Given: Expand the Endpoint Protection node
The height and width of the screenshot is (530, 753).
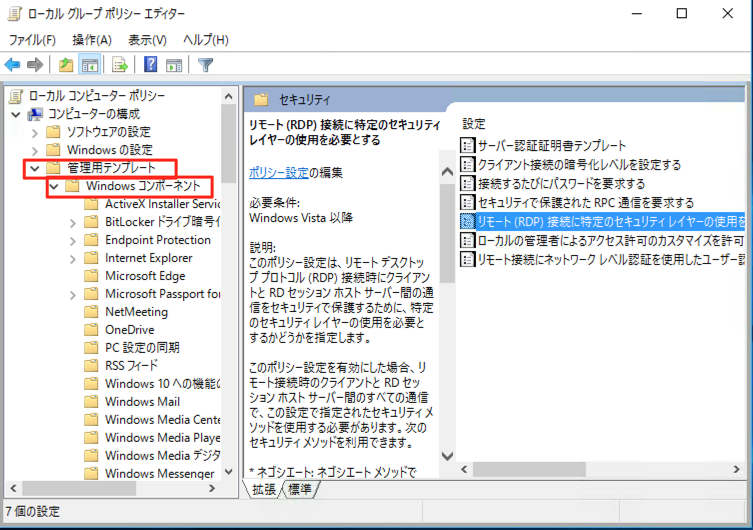Looking at the screenshot, I should point(73,241).
